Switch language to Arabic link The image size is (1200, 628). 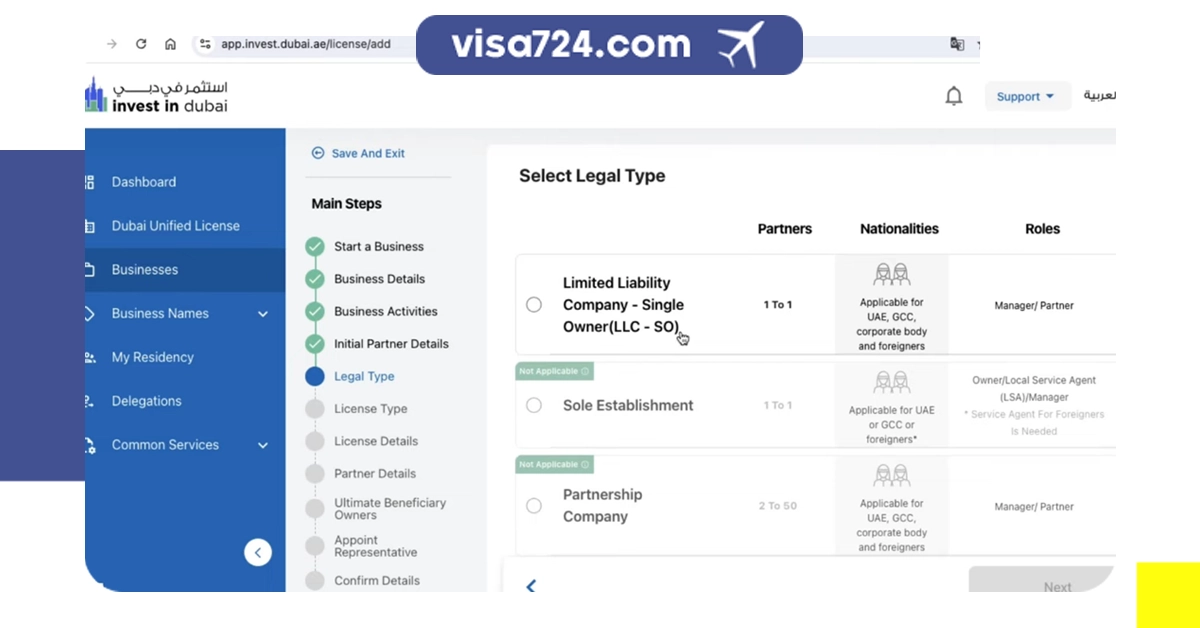pos(1100,96)
